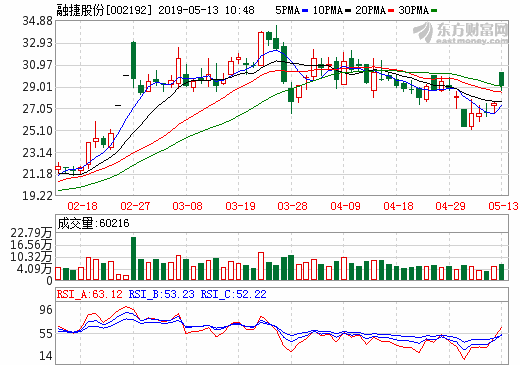Click the 05-13 date label

point(503,206)
